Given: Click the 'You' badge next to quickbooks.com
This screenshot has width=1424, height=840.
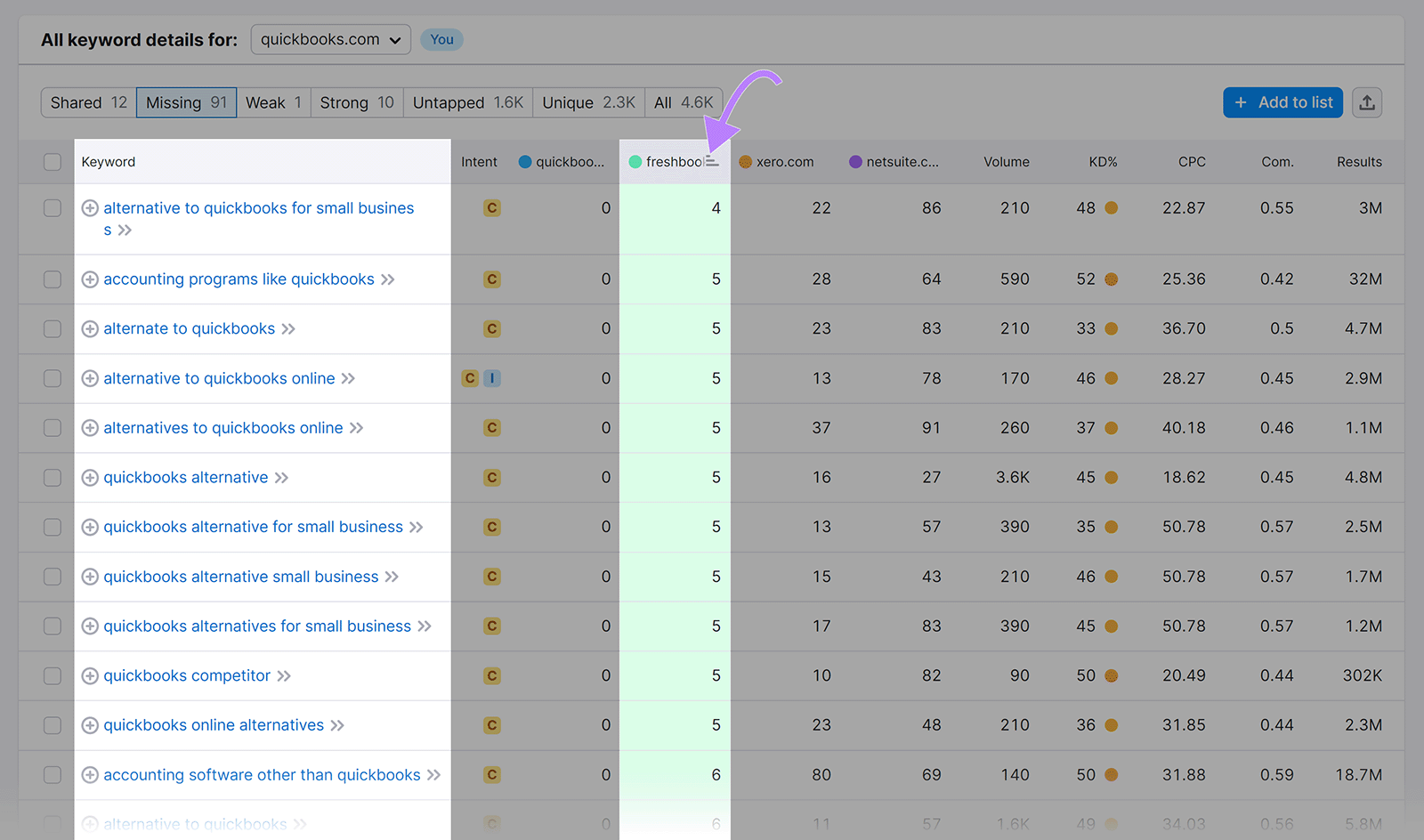Looking at the screenshot, I should point(441,39).
